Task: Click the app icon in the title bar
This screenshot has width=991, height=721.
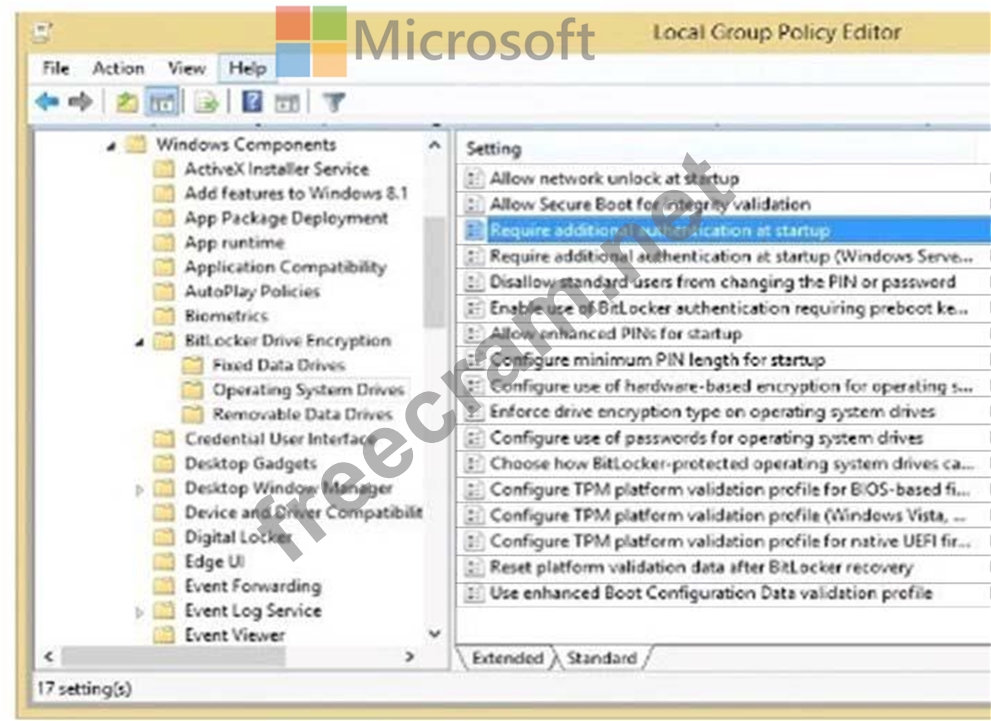Action: pos(43,32)
